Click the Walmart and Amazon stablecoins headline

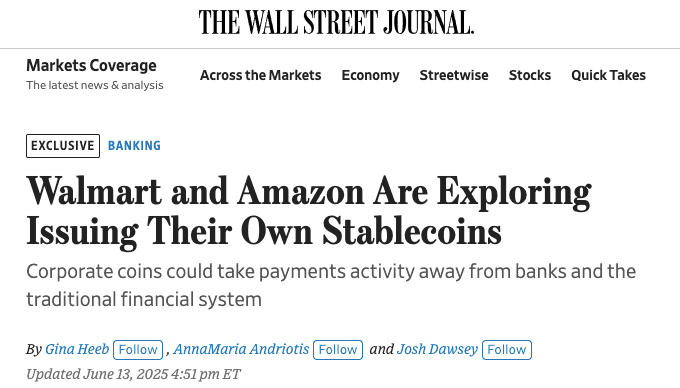point(308,212)
